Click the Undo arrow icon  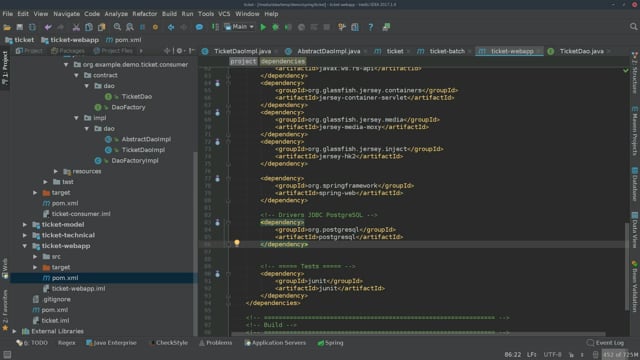(48, 27)
